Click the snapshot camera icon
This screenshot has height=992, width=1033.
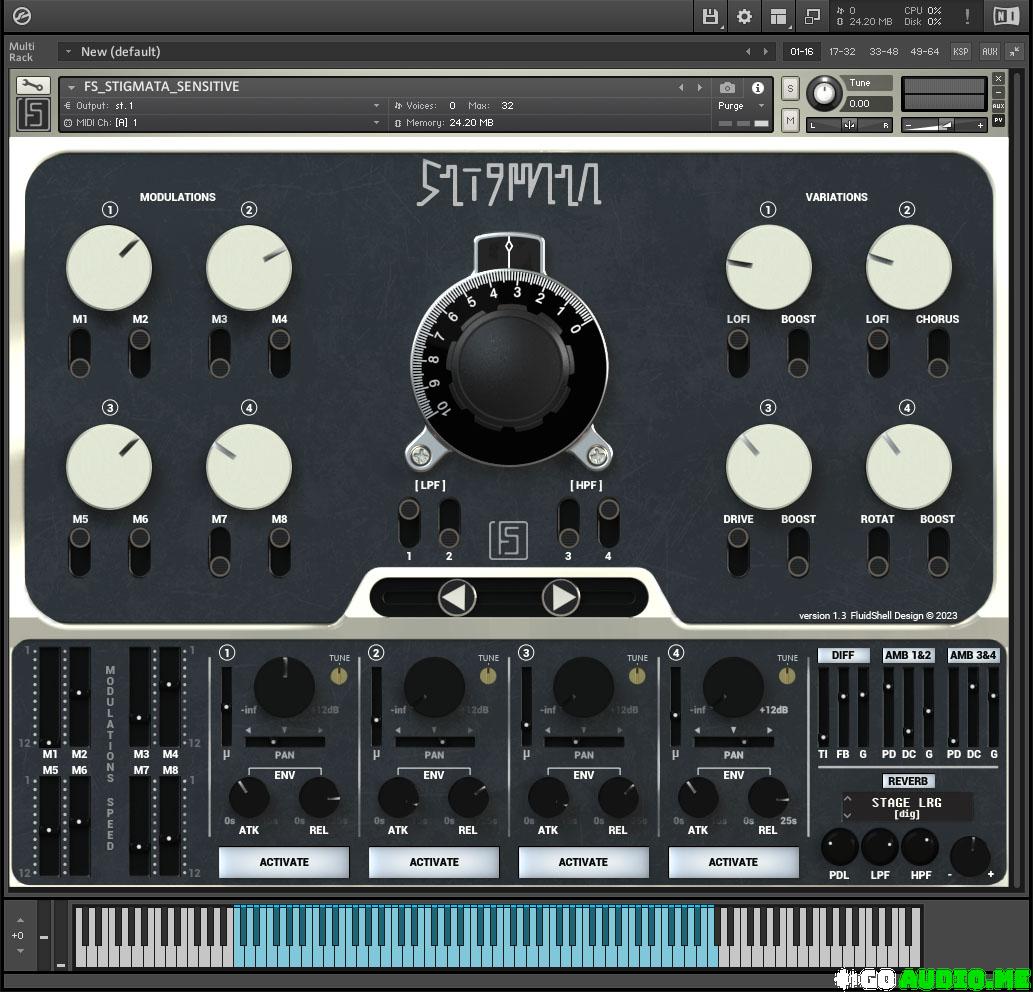coord(727,88)
